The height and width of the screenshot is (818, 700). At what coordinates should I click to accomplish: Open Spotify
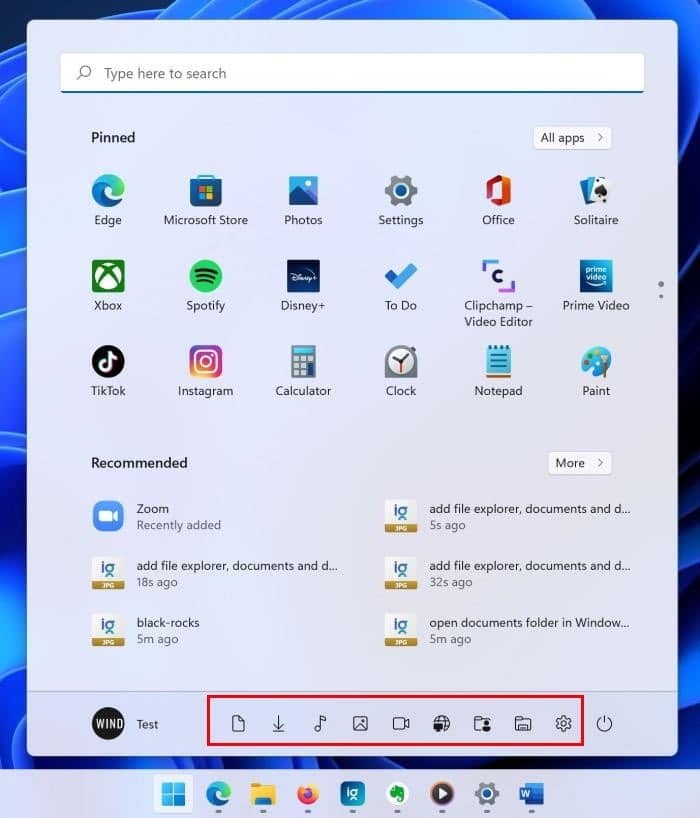pyautogui.click(x=206, y=286)
